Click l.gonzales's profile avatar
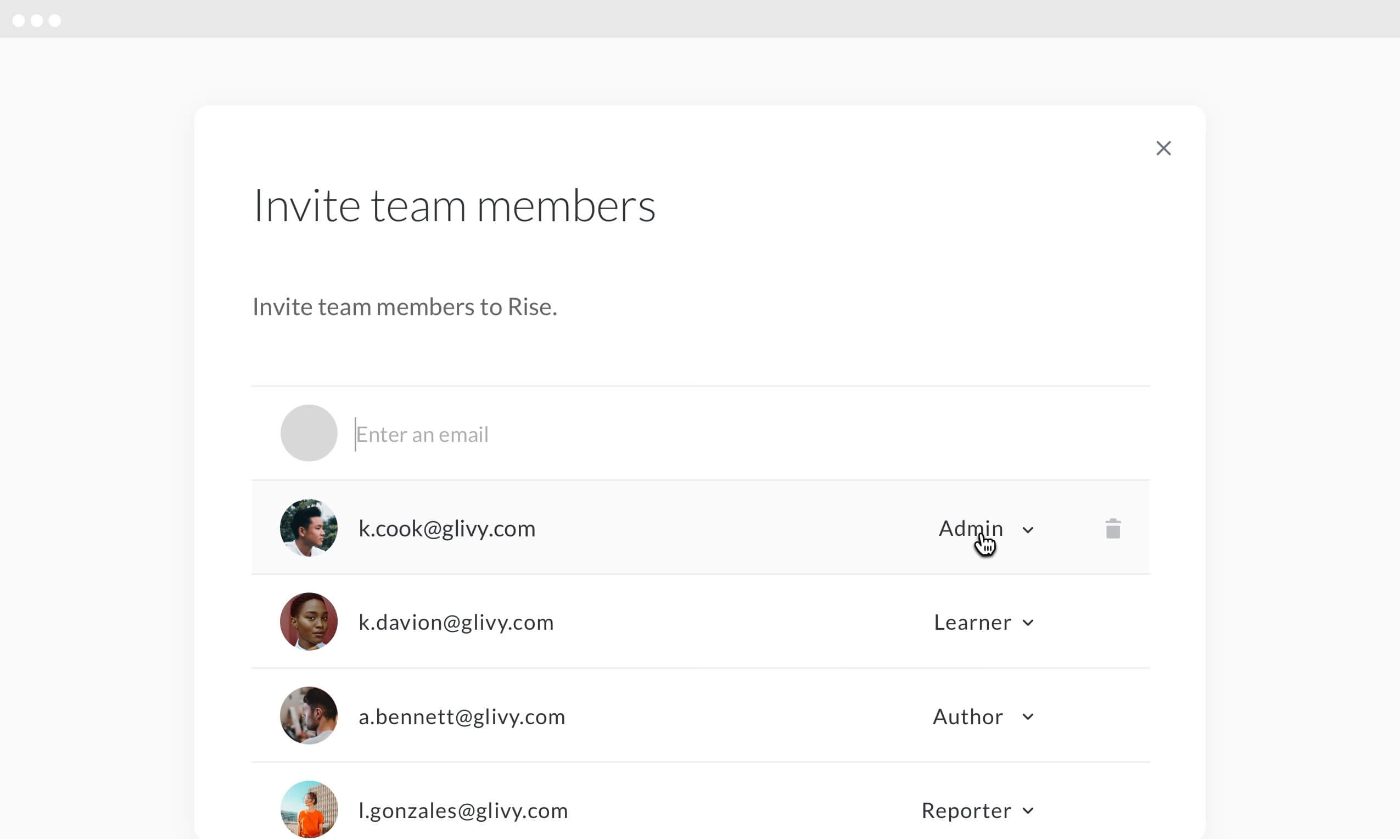The height and width of the screenshot is (840, 1400). (x=309, y=809)
